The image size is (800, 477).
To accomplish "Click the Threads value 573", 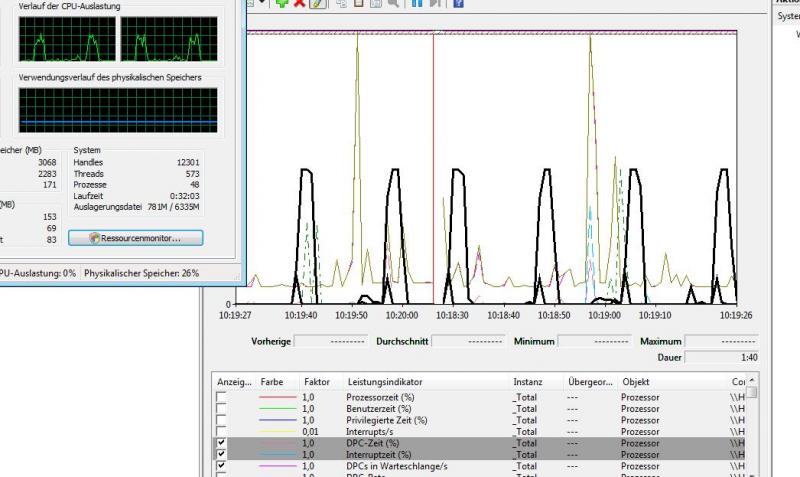I will point(192,173).
